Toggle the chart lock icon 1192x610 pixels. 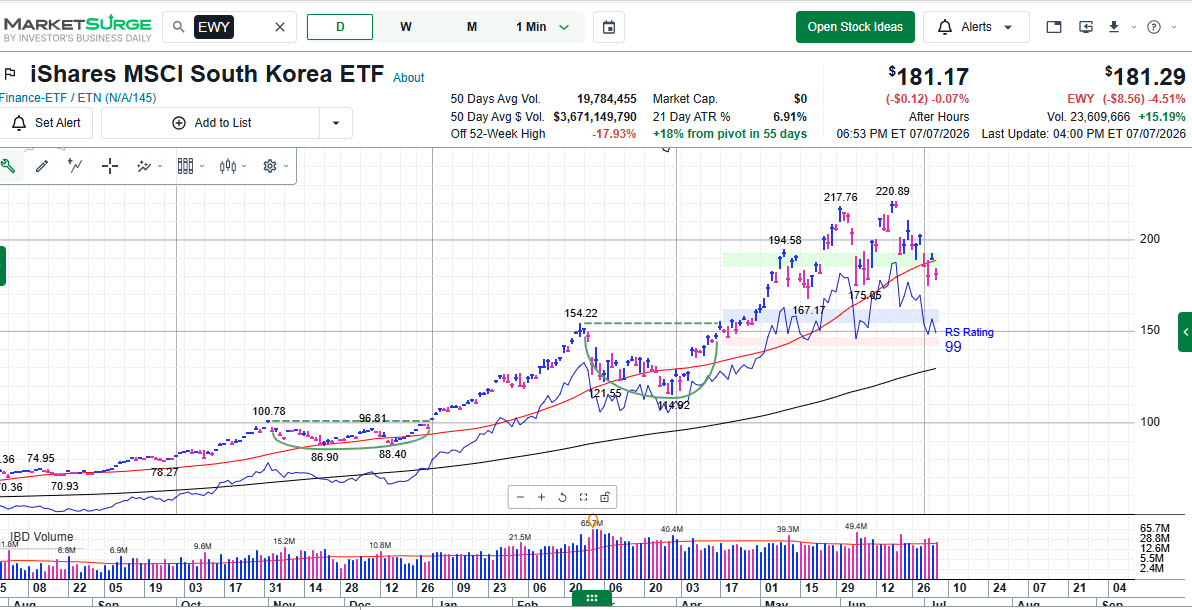(604, 497)
